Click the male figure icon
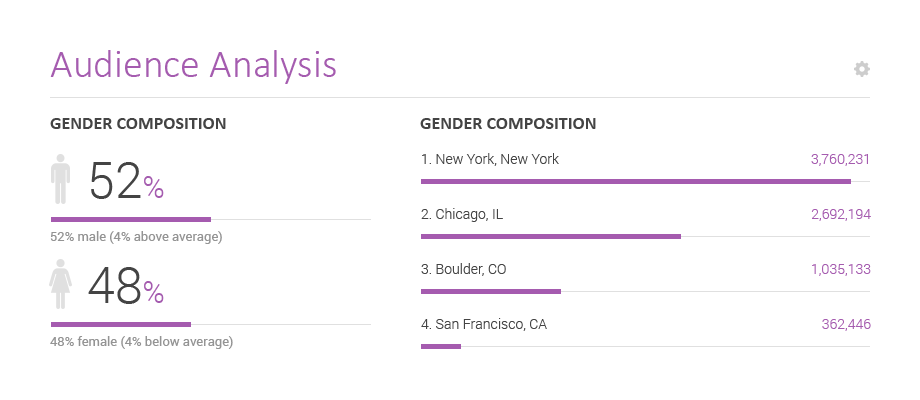920x400 pixels. click(60, 179)
